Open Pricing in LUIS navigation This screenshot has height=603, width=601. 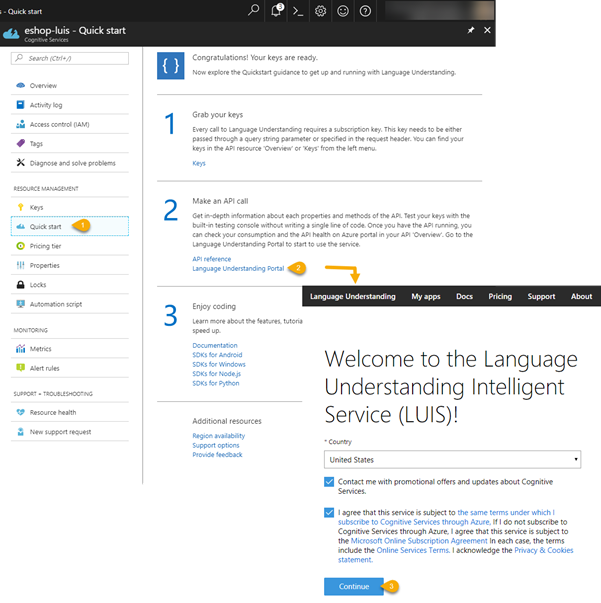[x=500, y=297]
